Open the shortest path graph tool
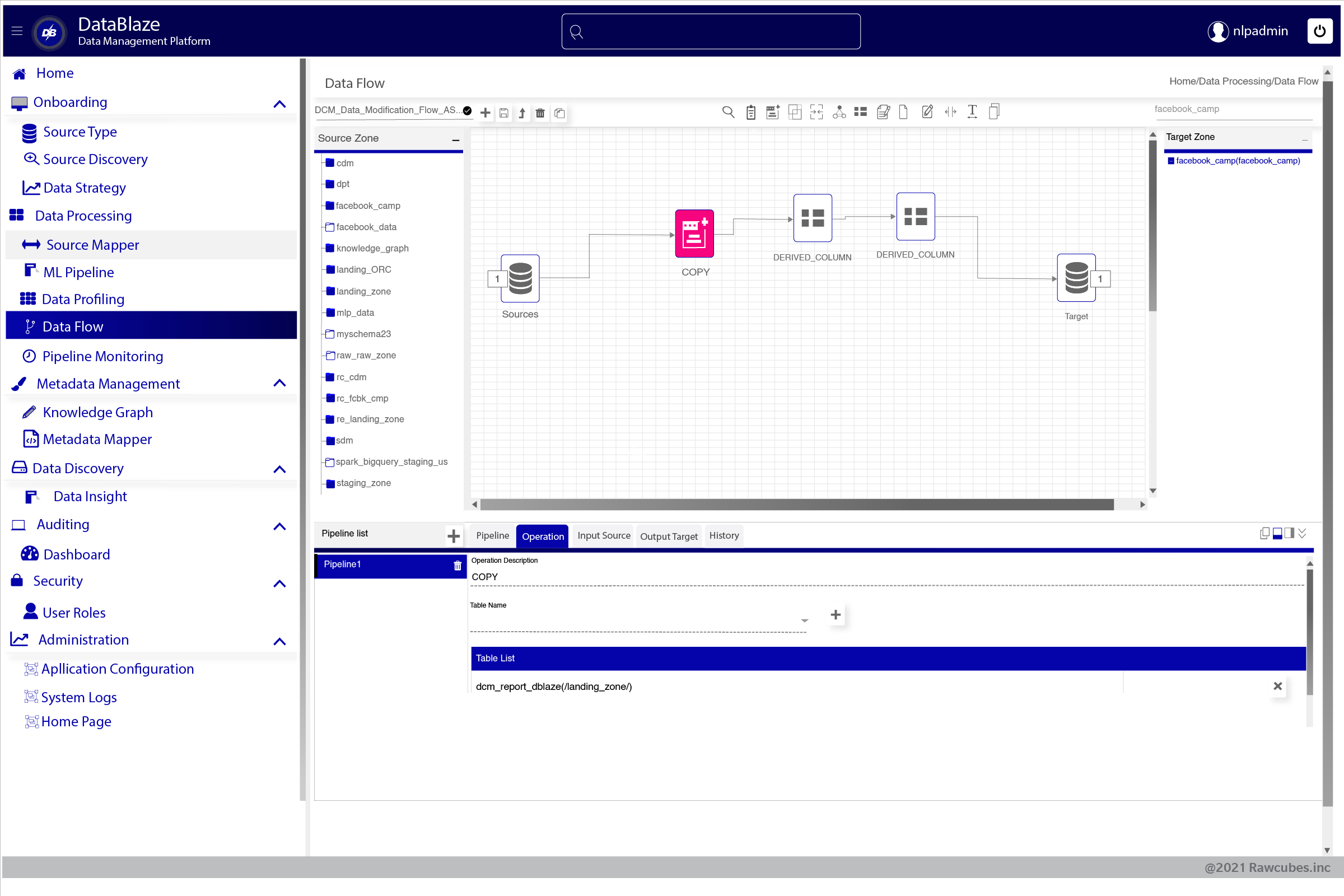Viewport: 1344px width, 896px height. 838,112
